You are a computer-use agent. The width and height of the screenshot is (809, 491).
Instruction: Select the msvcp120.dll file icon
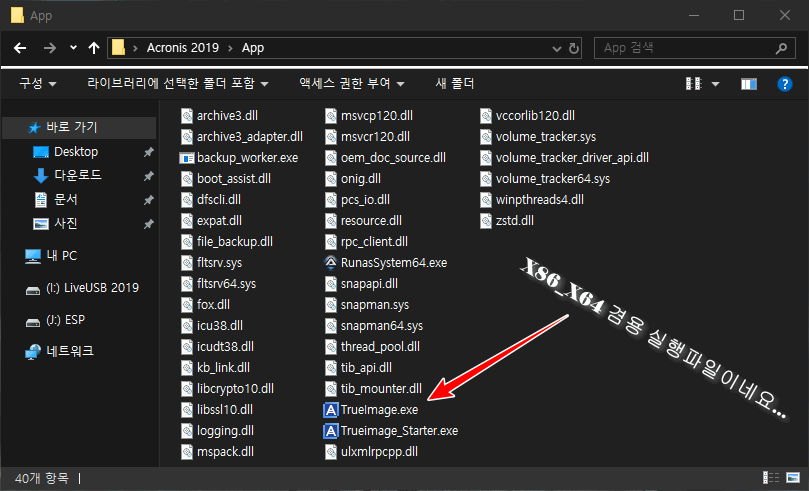click(x=331, y=116)
